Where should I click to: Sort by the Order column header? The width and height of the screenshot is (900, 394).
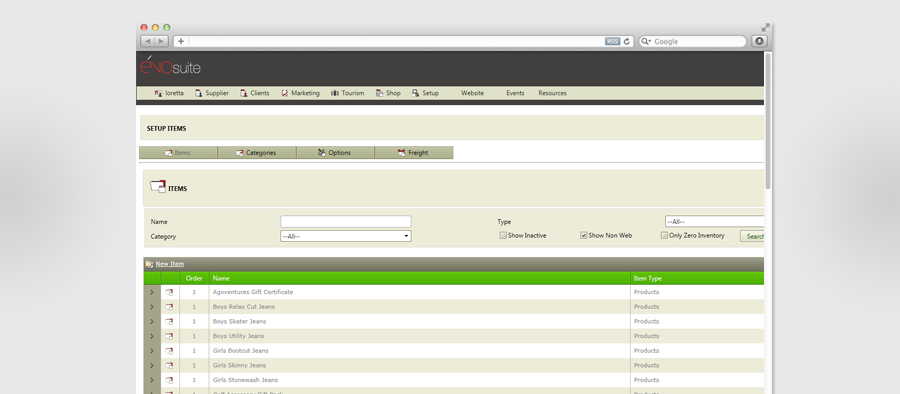point(194,279)
